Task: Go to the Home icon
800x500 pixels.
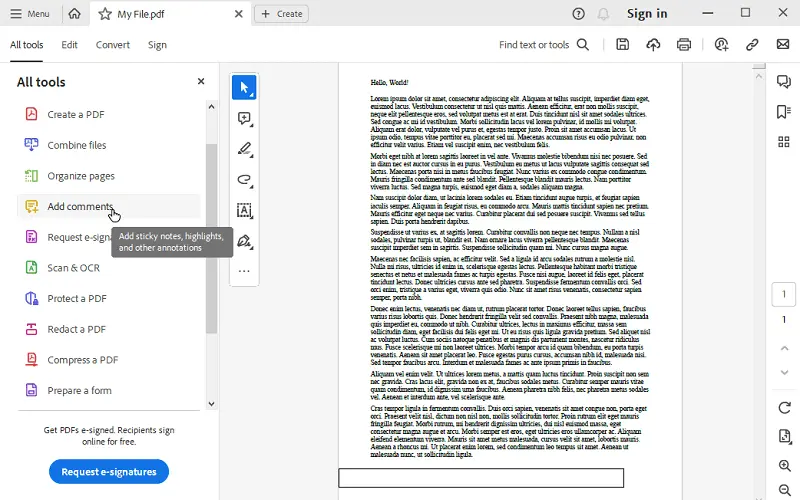Action: click(74, 14)
